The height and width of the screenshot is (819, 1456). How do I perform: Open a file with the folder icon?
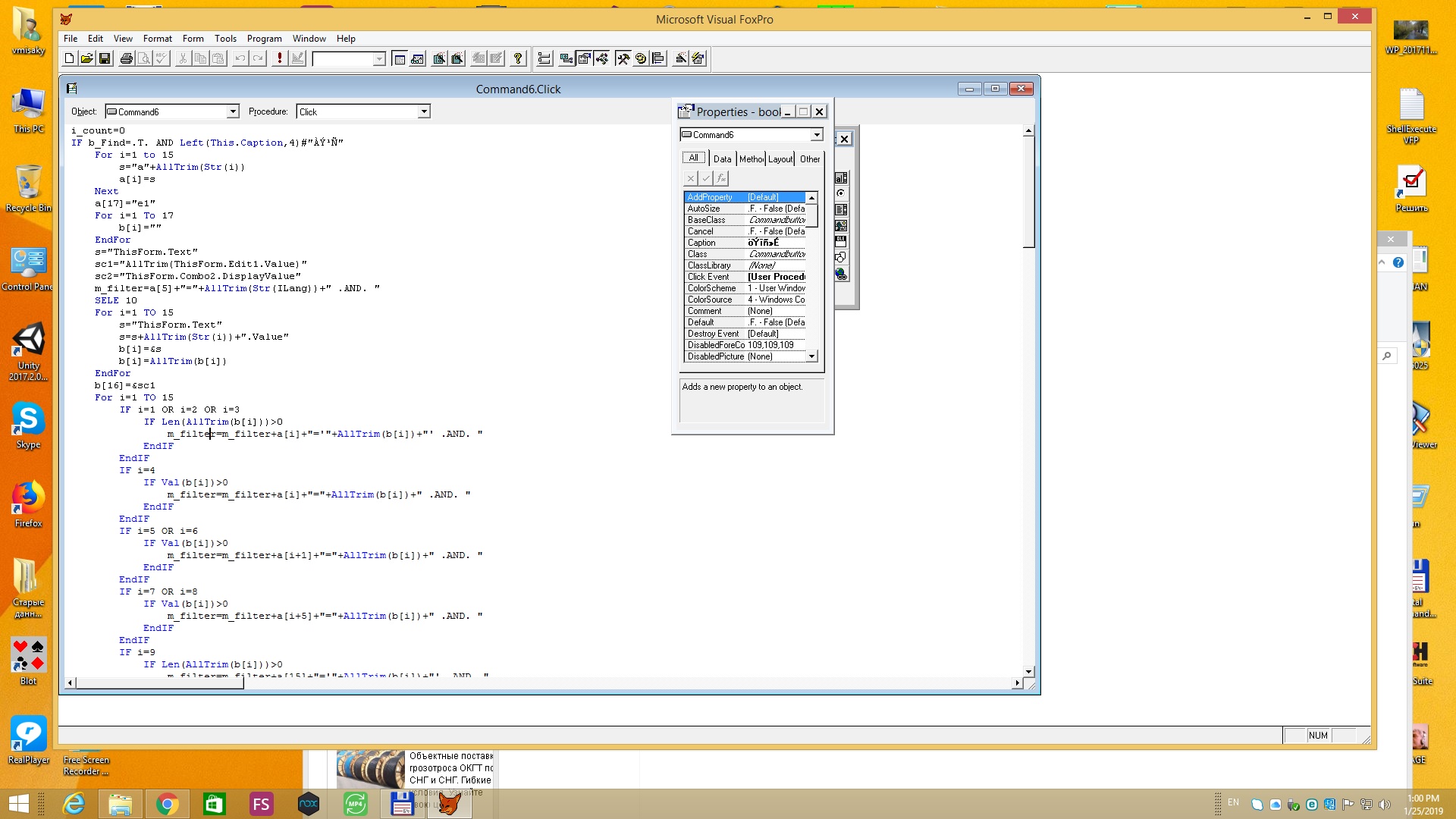tap(87, 58)
